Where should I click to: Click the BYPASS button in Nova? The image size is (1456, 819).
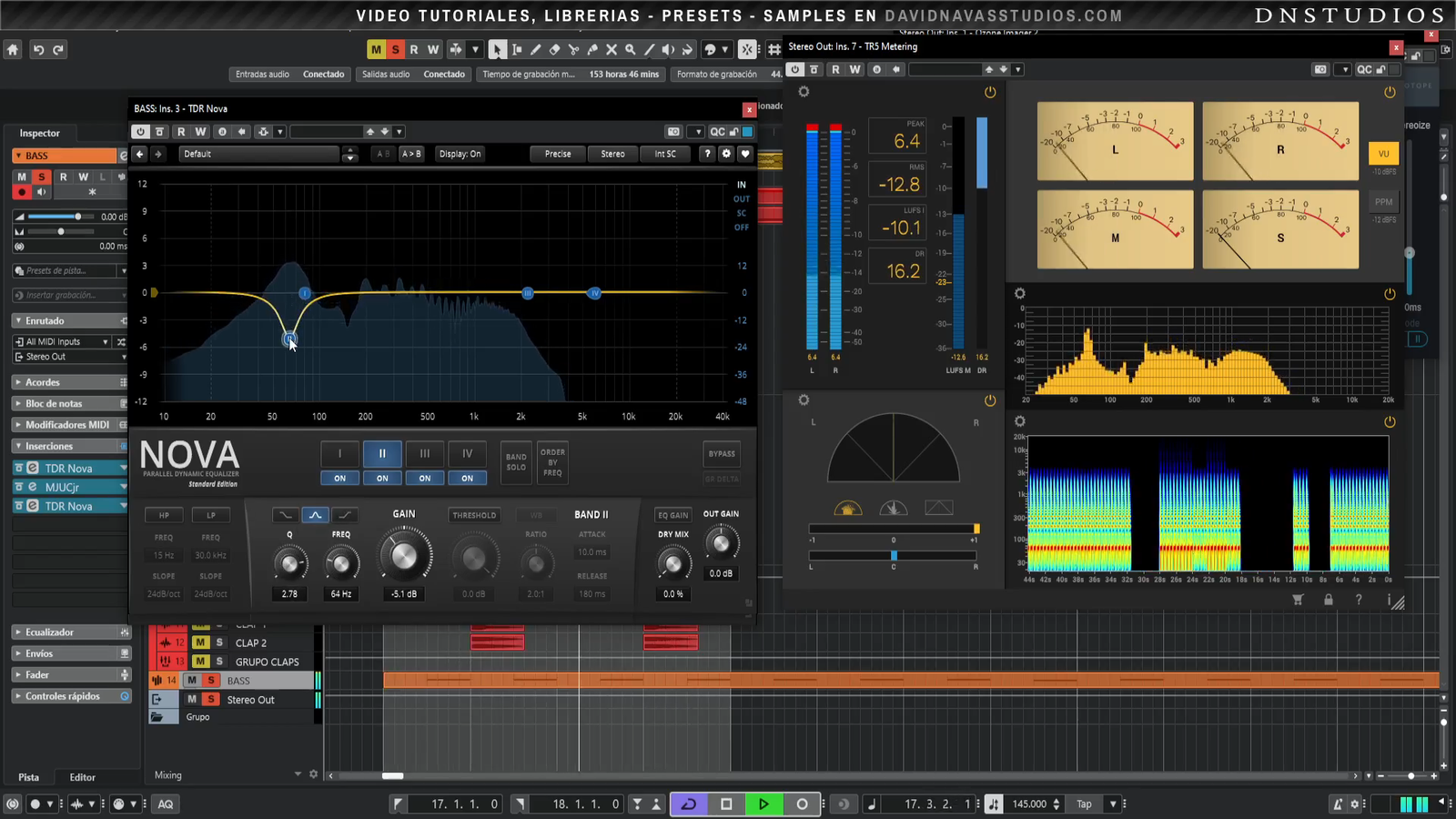tap(722, 453)
